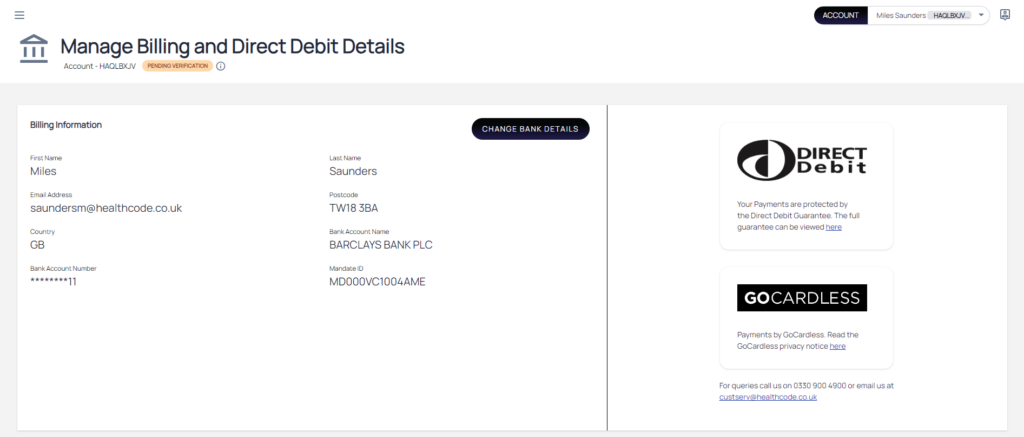Email custserv@healthcode.co.uk link
Image resolution: width=1024 pixels, height=437 pixels.
pyautogui.click(x=768, y=397)
